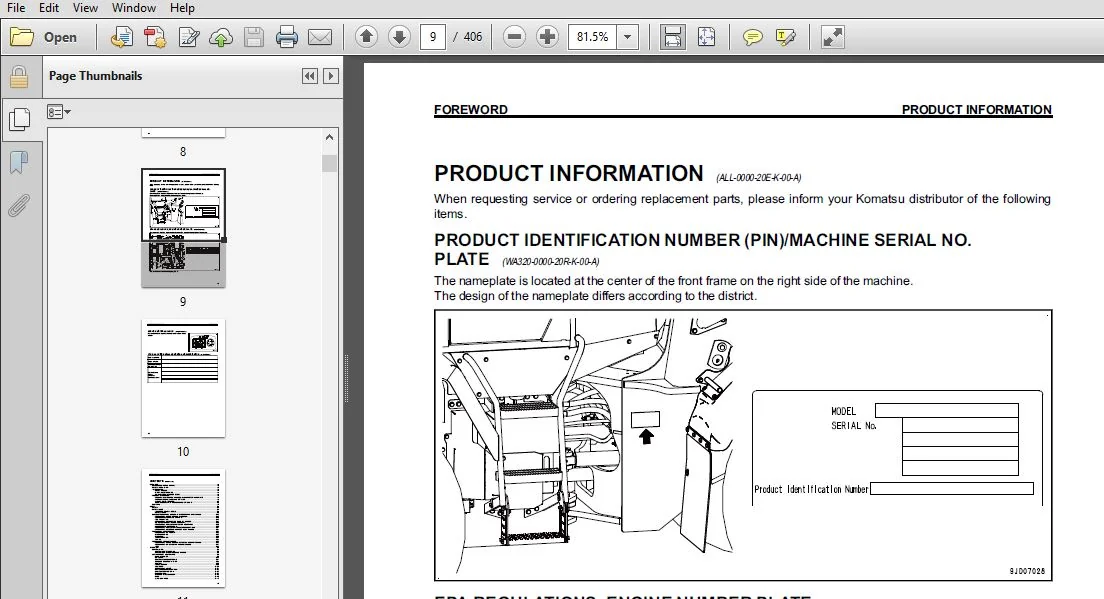Viewport: 1104px width, 599px height.
Task: Click the page 8 thumbnail label
Action: [x=183, y=151]
